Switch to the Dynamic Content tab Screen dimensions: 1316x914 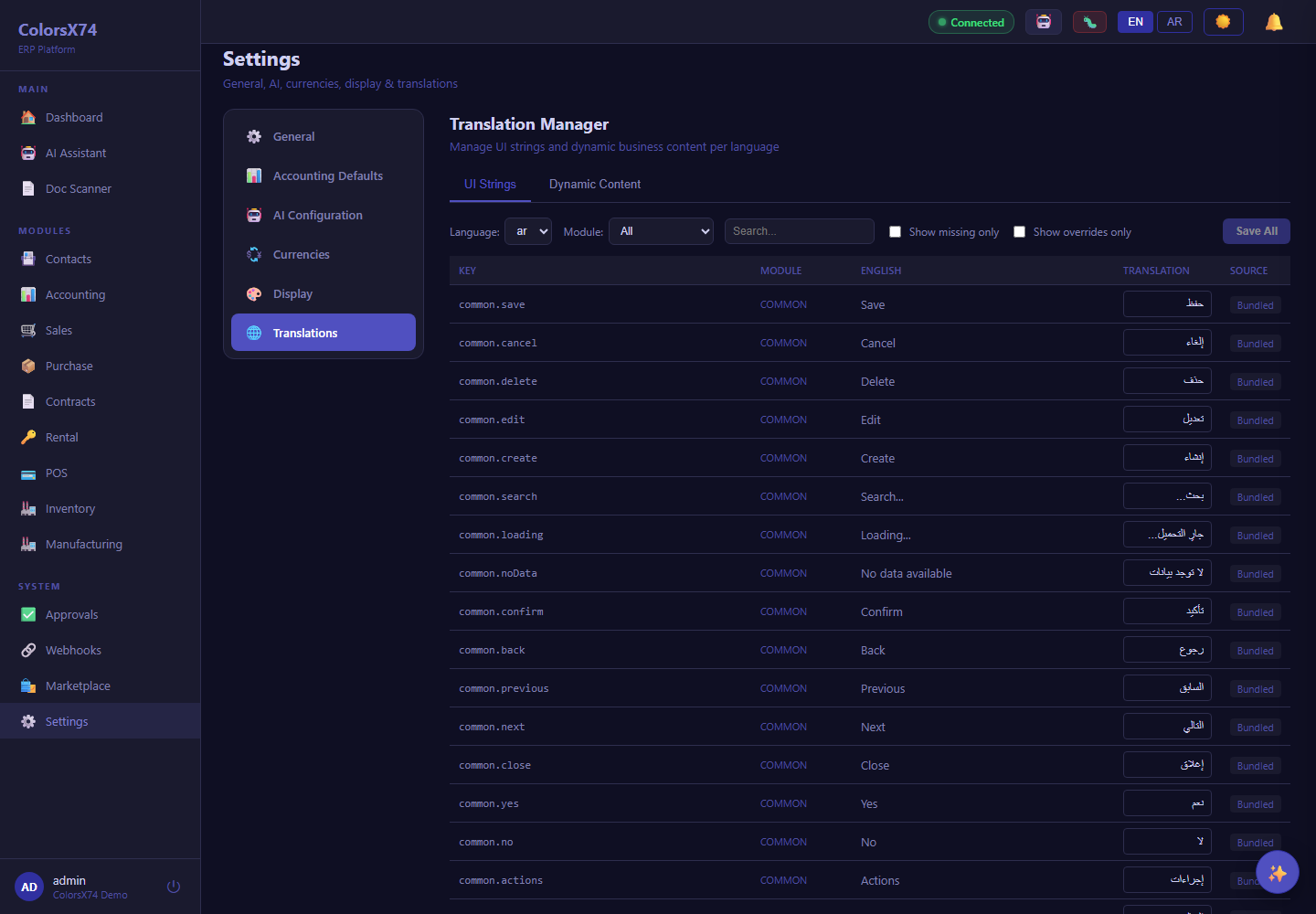595,184
